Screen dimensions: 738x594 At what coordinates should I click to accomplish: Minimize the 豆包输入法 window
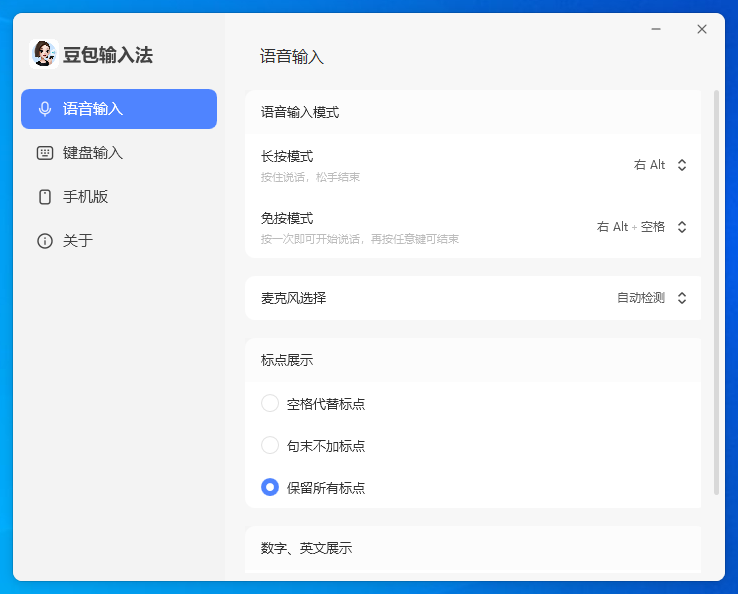pos(656,29)
